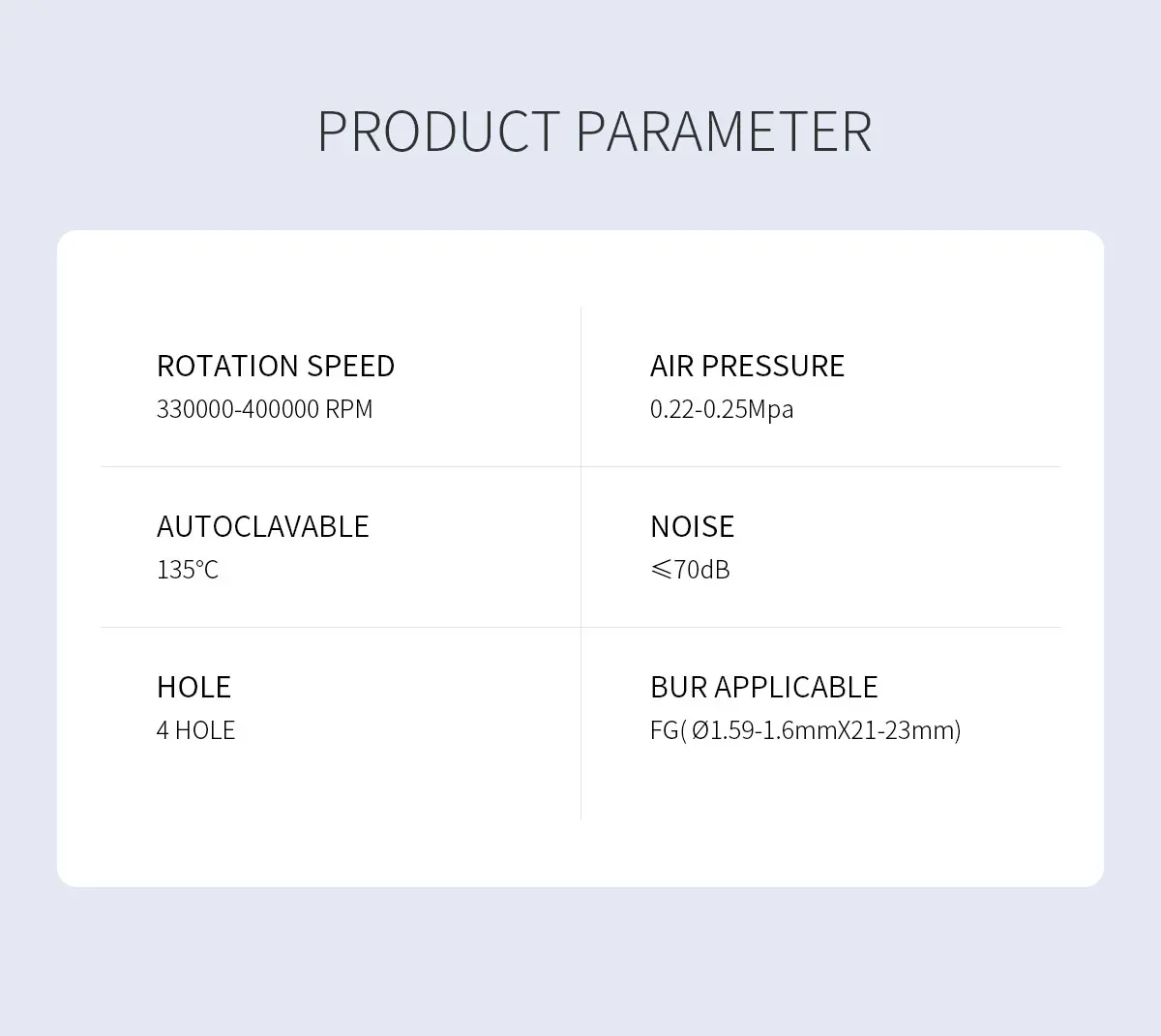Click the 0.22-0.25Mpa pressure value

[722, 409]
